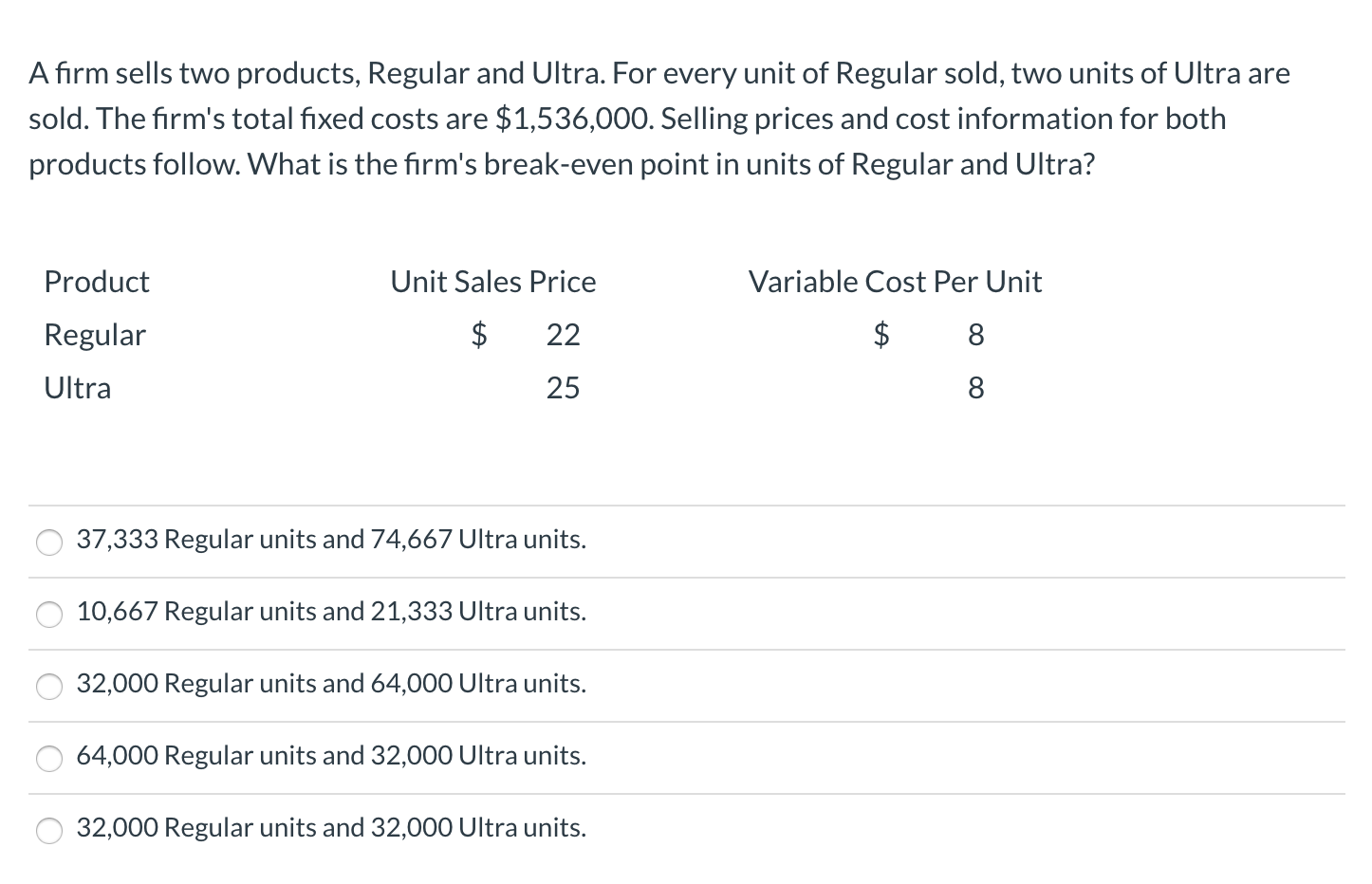The image size is (1372, 884).
Task: Click the "Ultra" product row label
Action: tap(78, 388)
